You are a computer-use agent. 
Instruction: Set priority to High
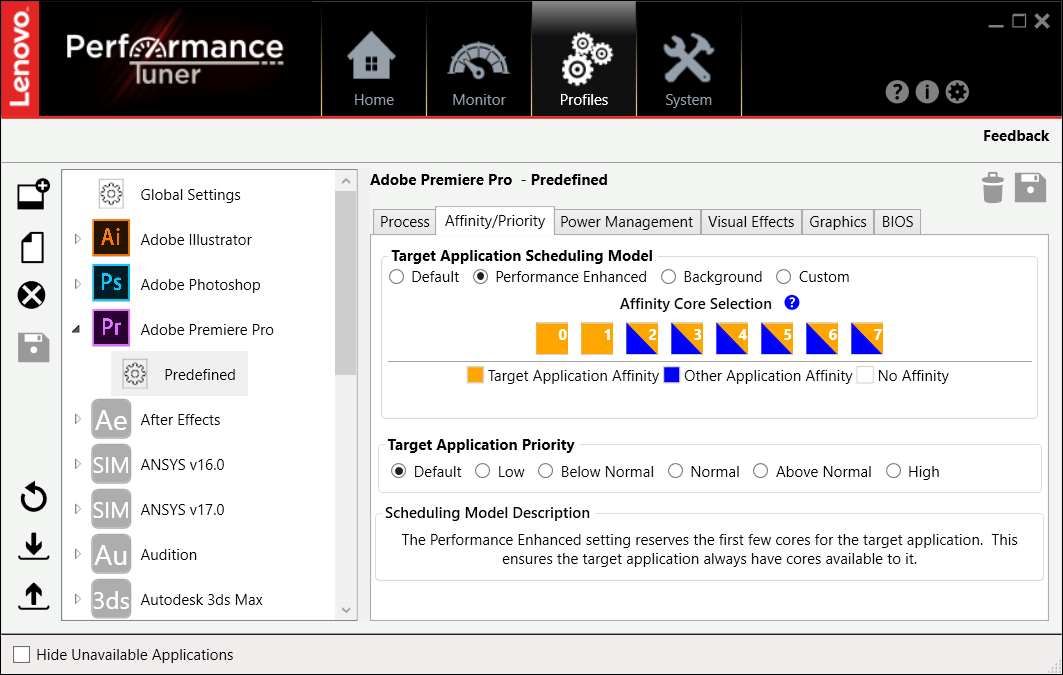tap(912, 471)
